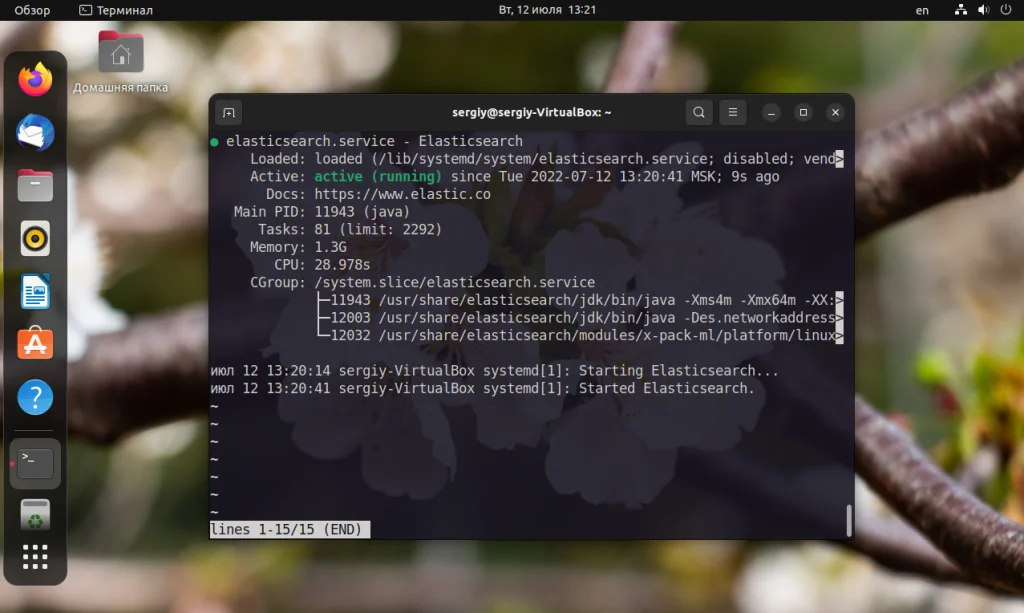Switch keyboard layout using the 'en' indicator
This screenshot has width=1024, height=613.
pos(922,10)
